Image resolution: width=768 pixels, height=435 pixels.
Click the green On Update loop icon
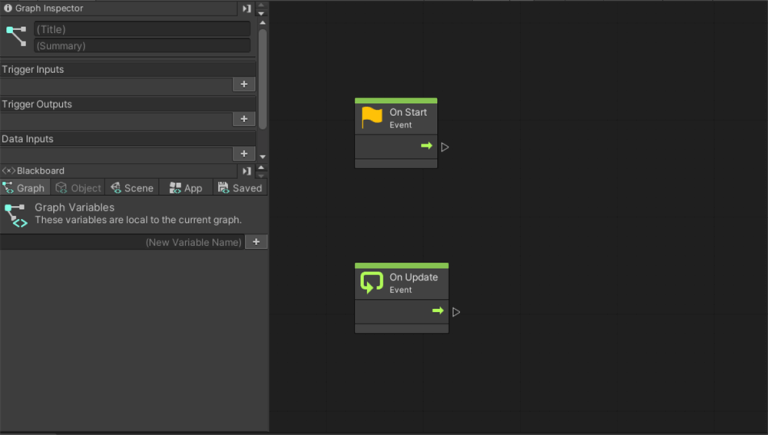click(x=372, y=283)
